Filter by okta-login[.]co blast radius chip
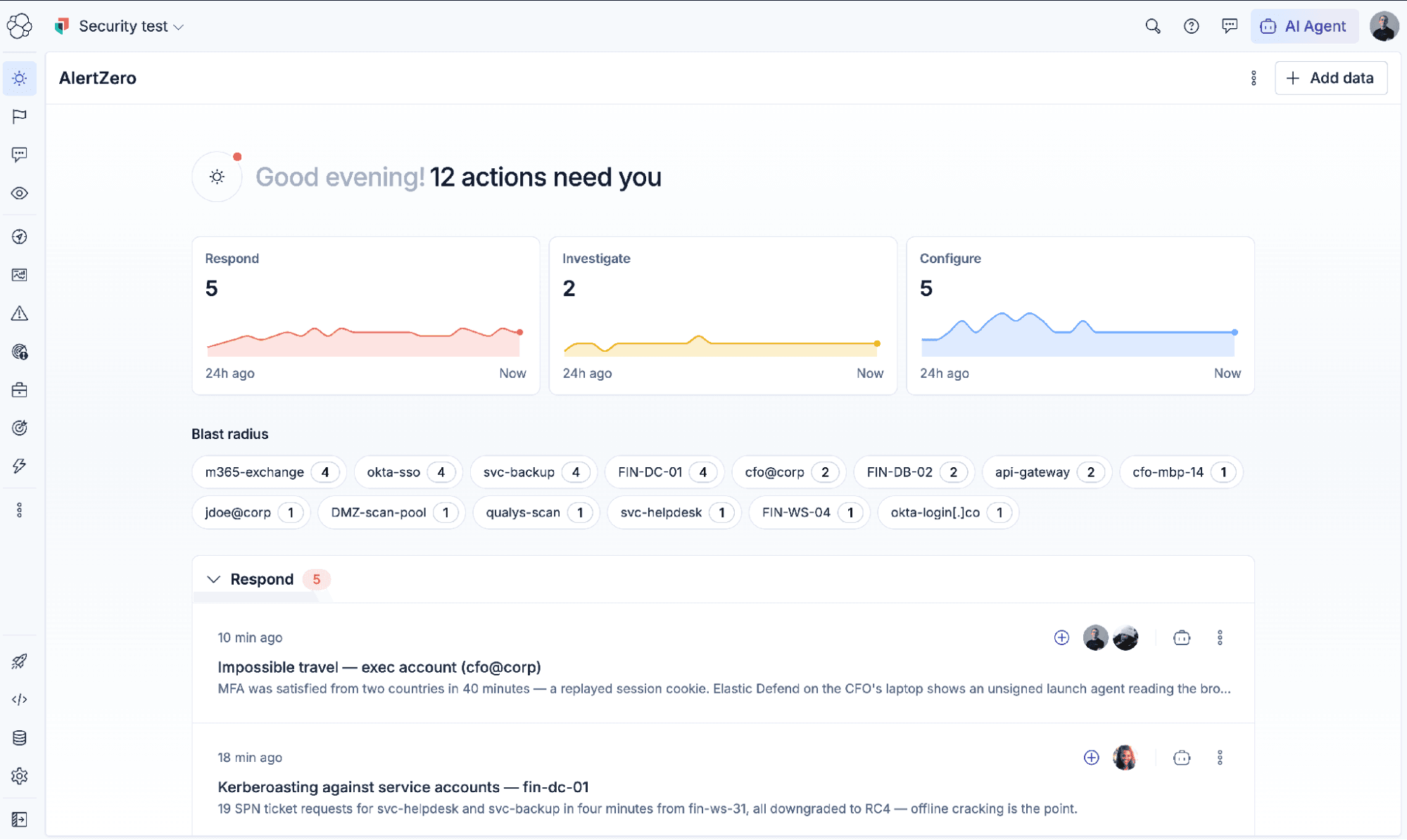Image resolution: width=1407 pixels, height=840 pixels. coord(948,512)
